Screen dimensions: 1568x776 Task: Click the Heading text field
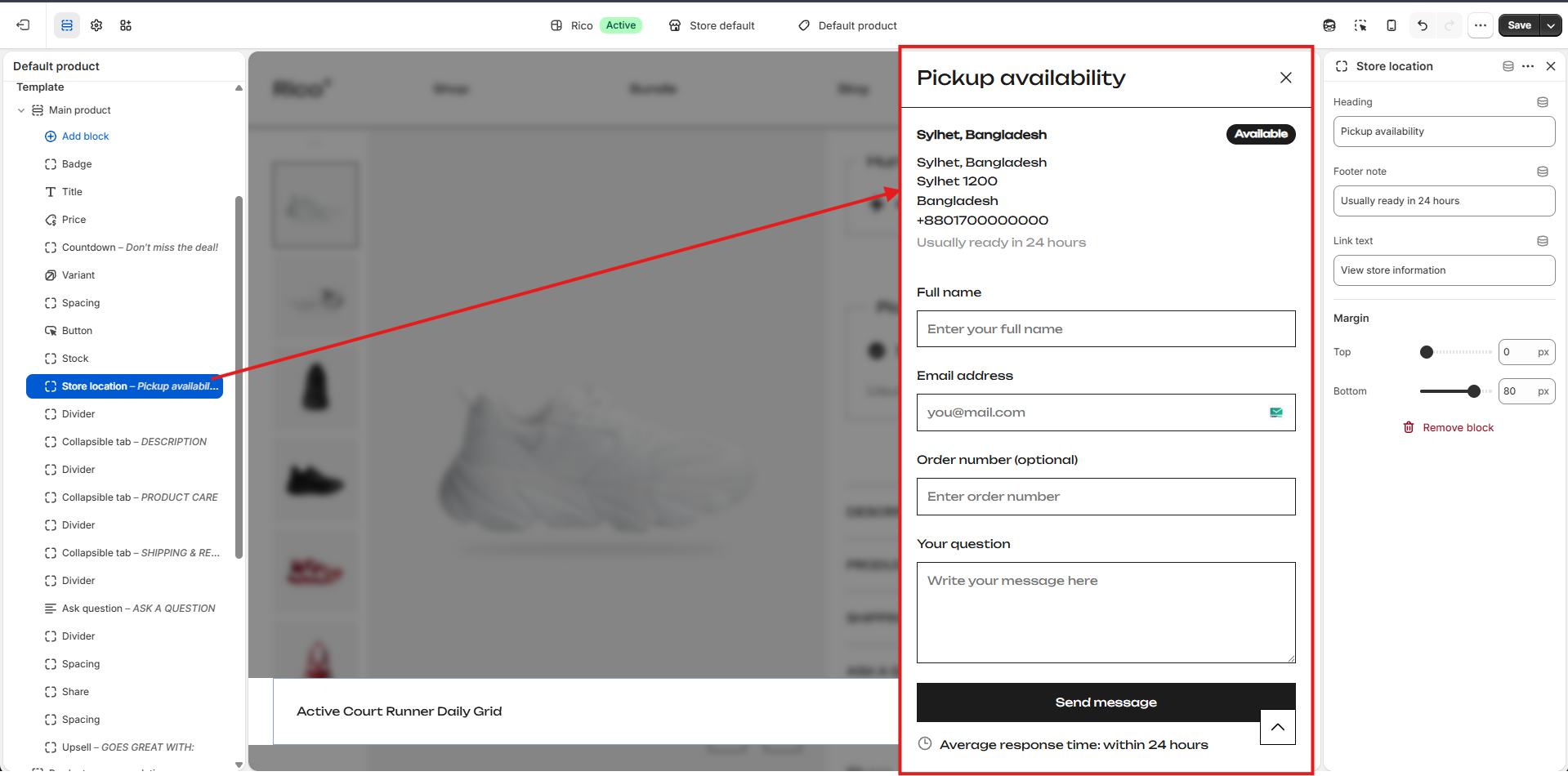pos(1444,132)
